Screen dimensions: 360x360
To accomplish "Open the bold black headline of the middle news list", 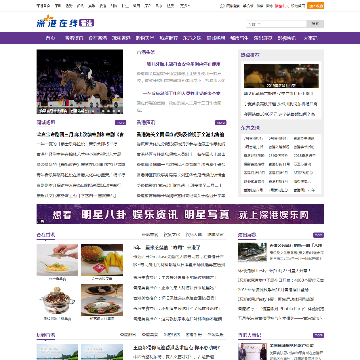I will pyautogui.click(x=181, y=134).
